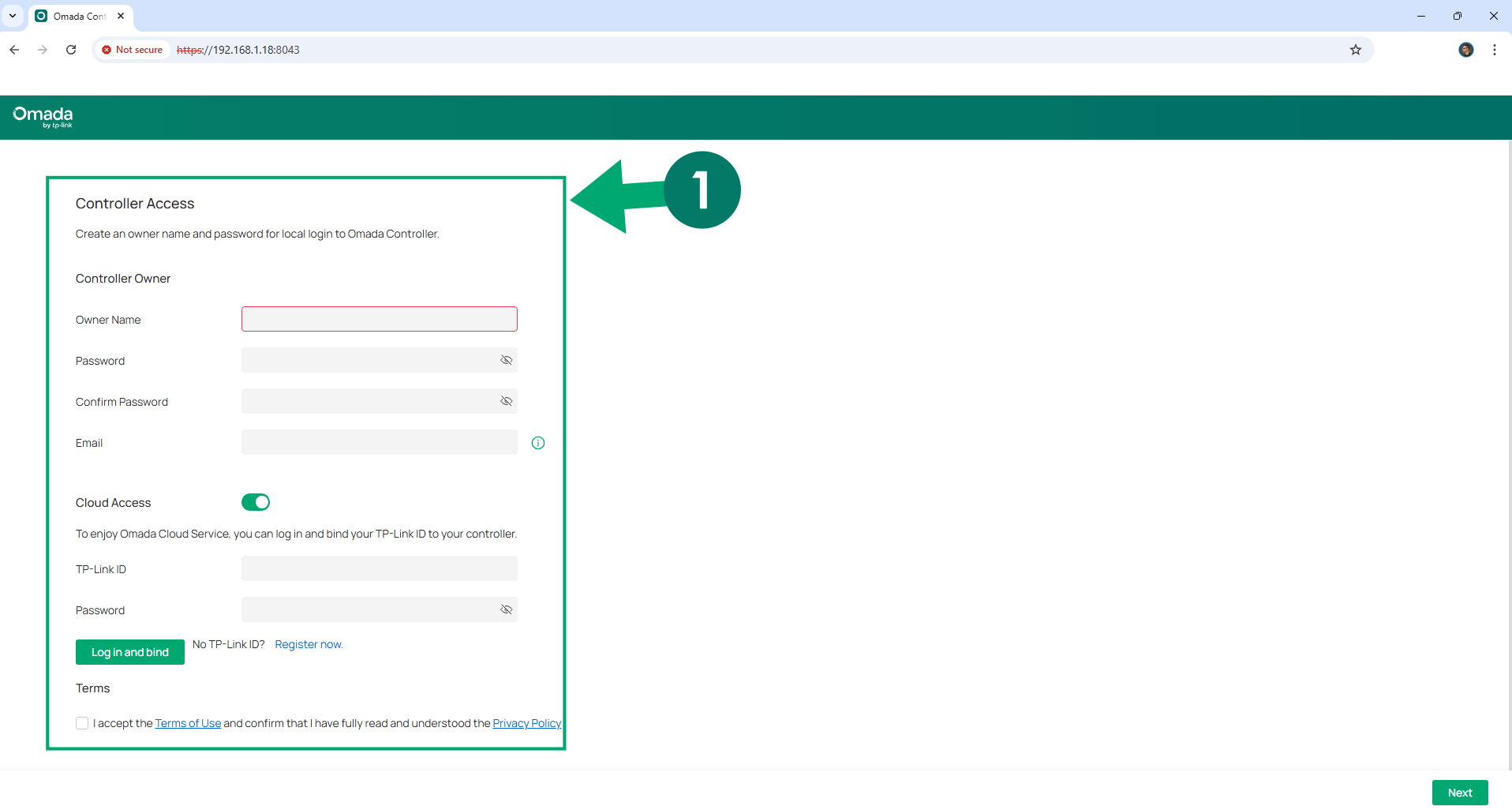This screenshot has width=1512, height=810.
Task: Reveal the Confirm Password field text
Action: pos(506,401)
